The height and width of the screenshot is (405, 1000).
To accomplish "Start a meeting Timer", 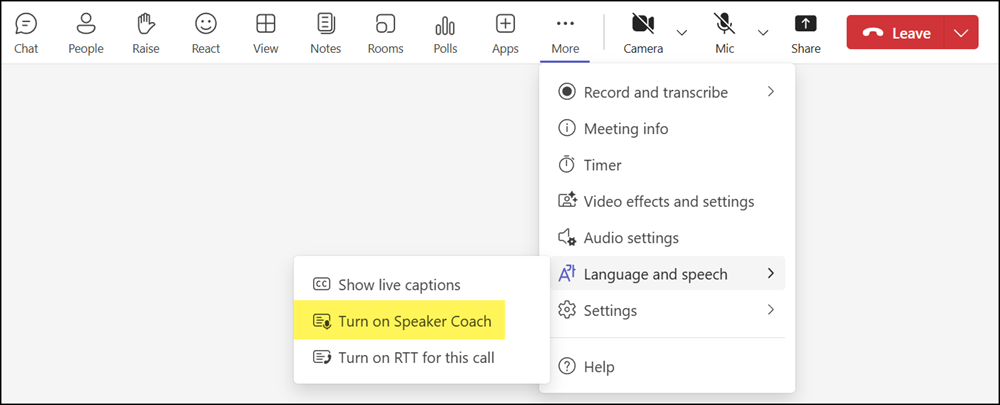I will pyautogui.click(x=667, y=165).
